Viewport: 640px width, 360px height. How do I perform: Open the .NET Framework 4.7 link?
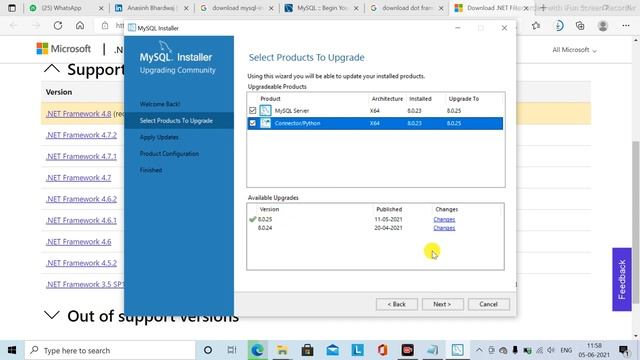[x=78, y=178]
